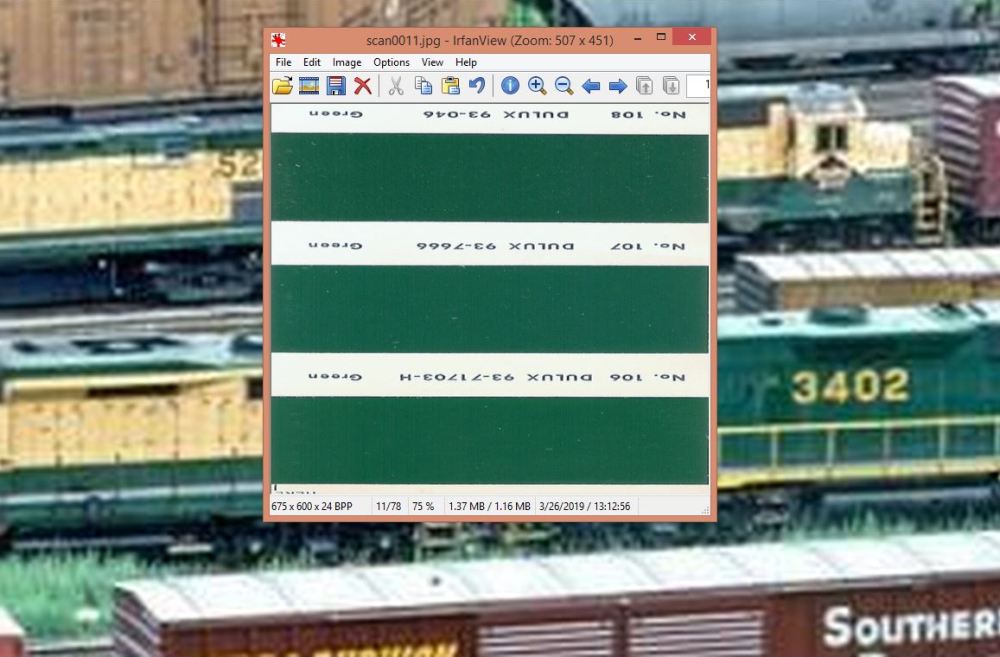Open the File menu
This screenshot has height=657, width=1000.
[283, 63]
